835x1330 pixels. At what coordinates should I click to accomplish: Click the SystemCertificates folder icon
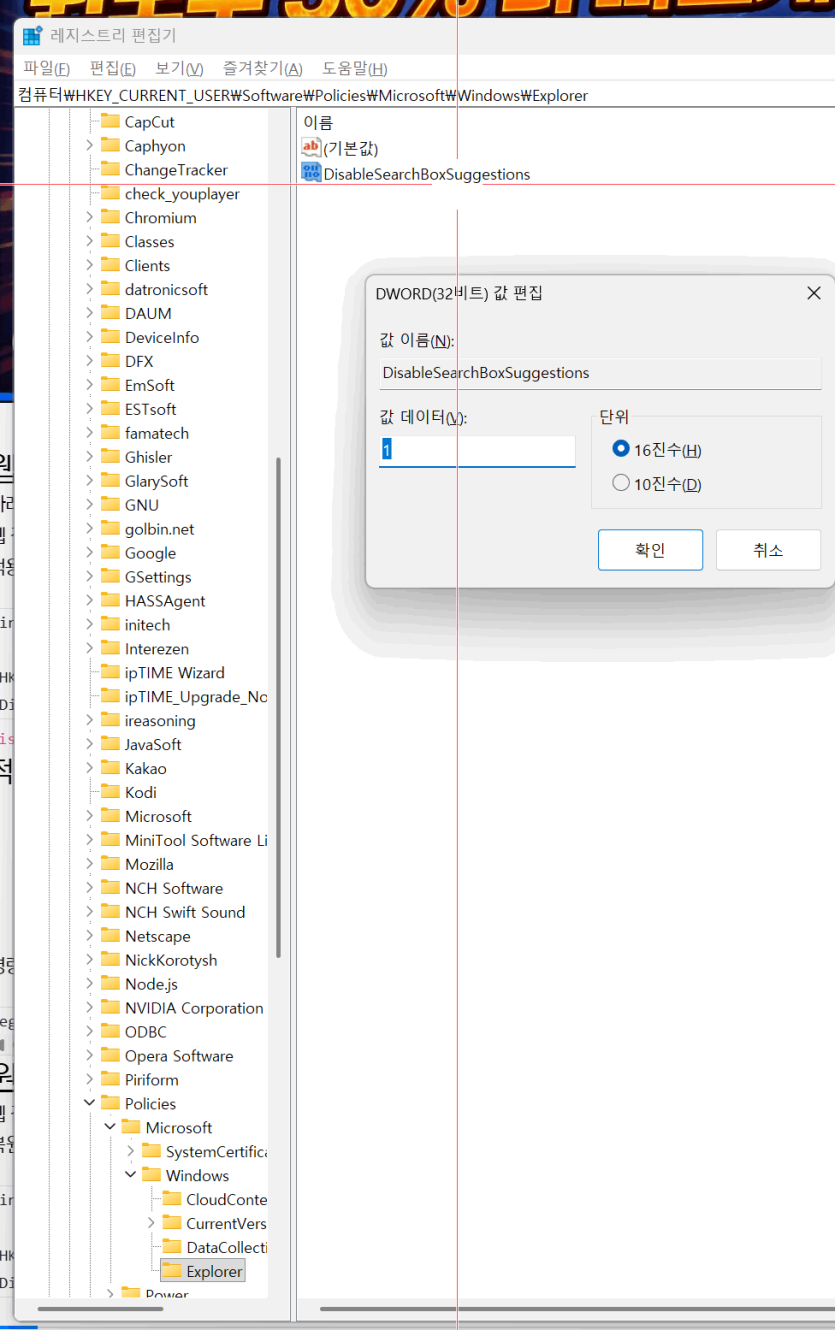tap(152, 1151)
